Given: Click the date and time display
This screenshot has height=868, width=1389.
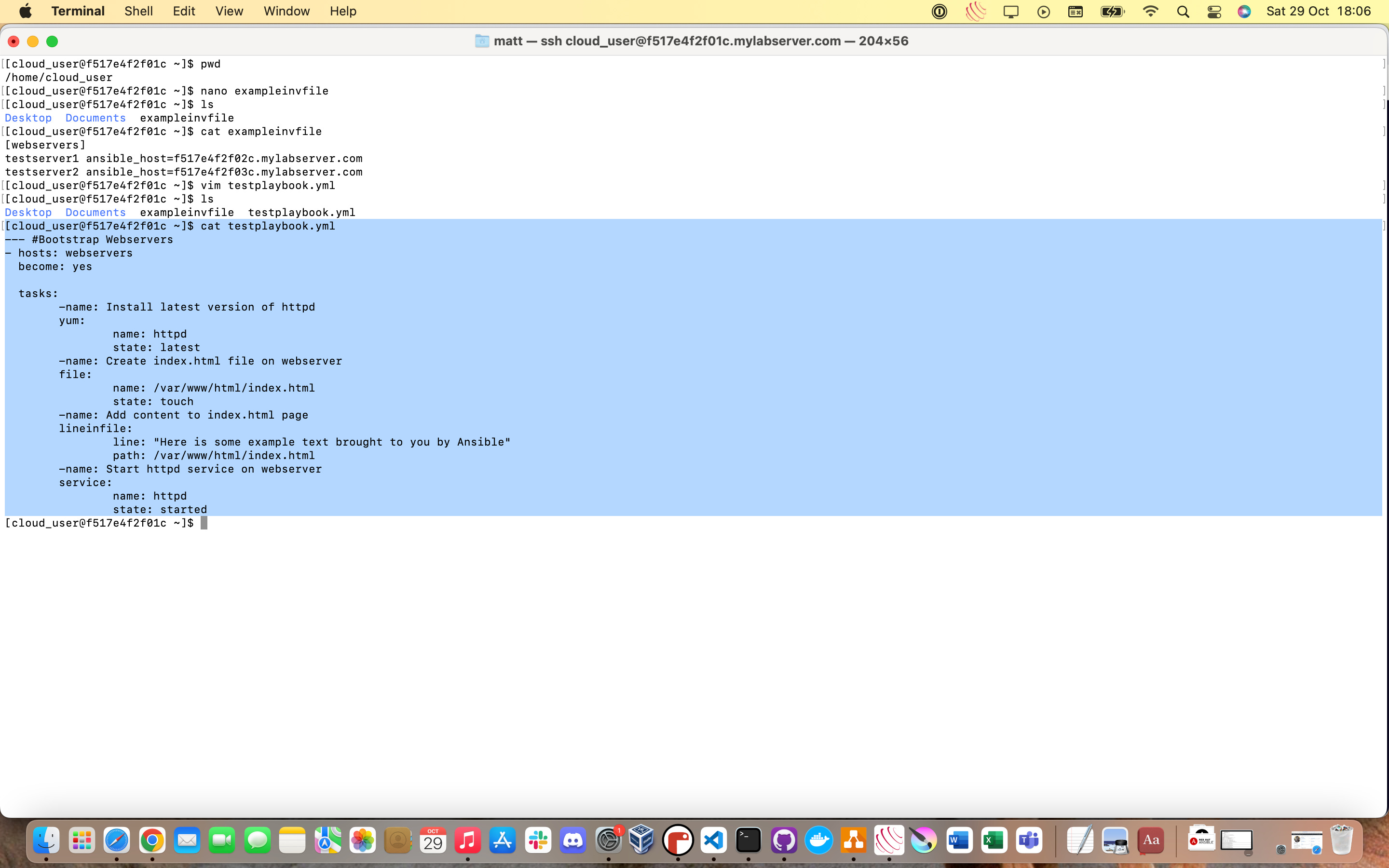Looking at the screenshot, I should pos(1318,12).
